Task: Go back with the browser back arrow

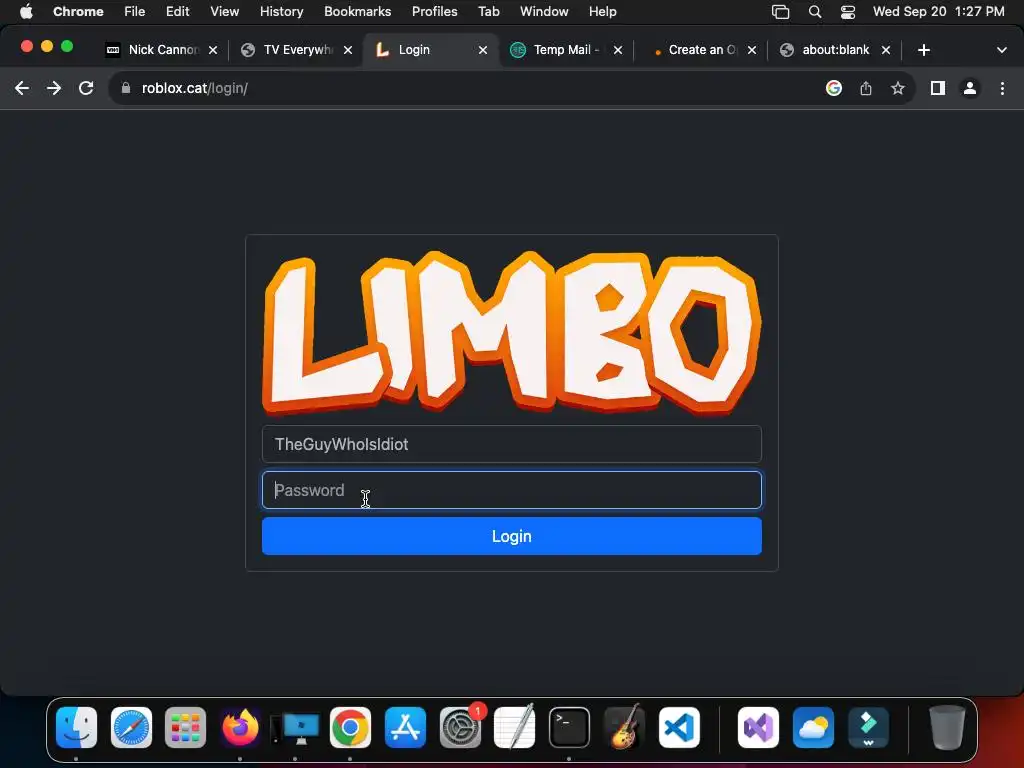Action: 22,88
